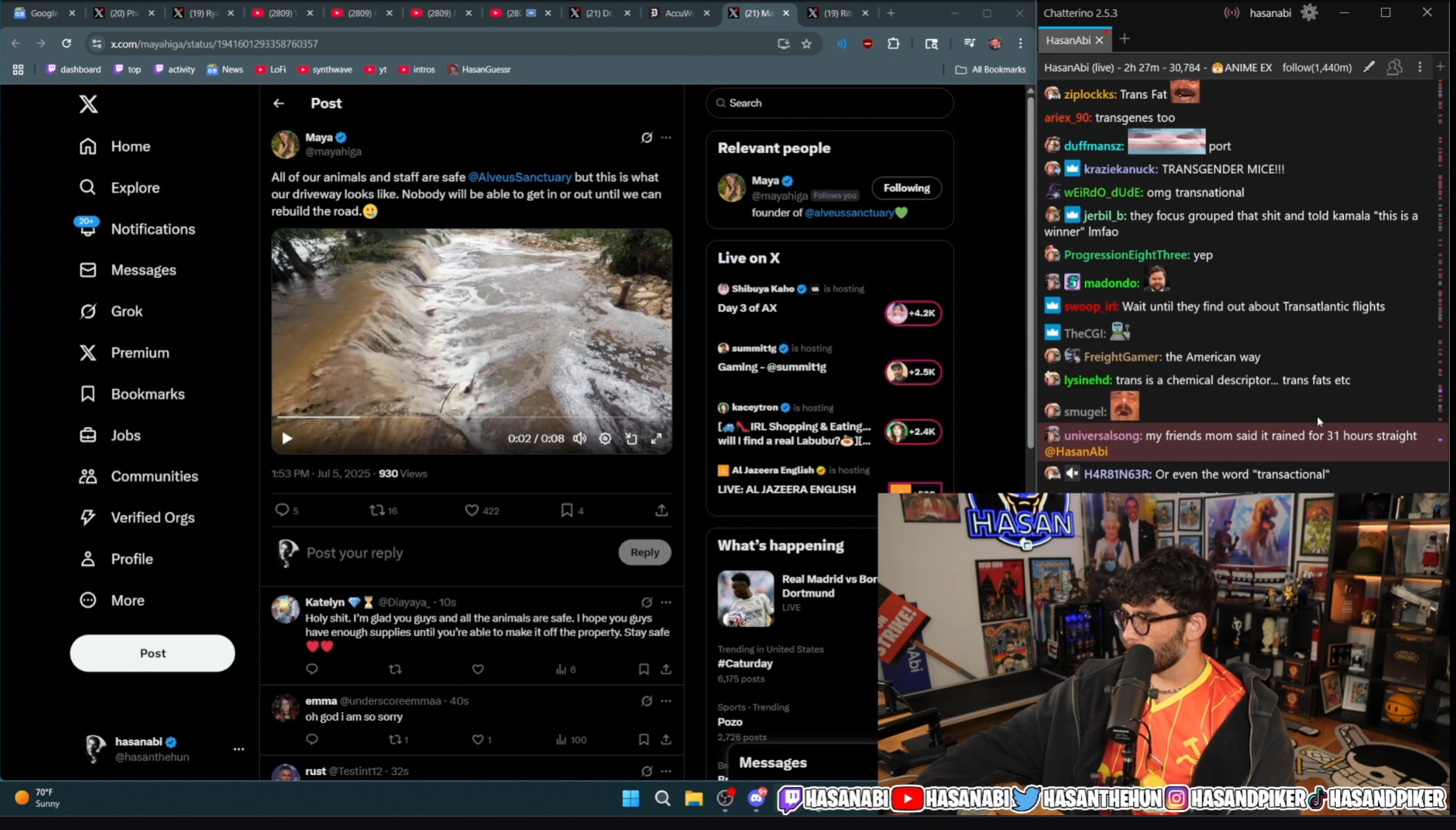Open the apps grid icon in the bookmarks bar

[x=18, y=69]
